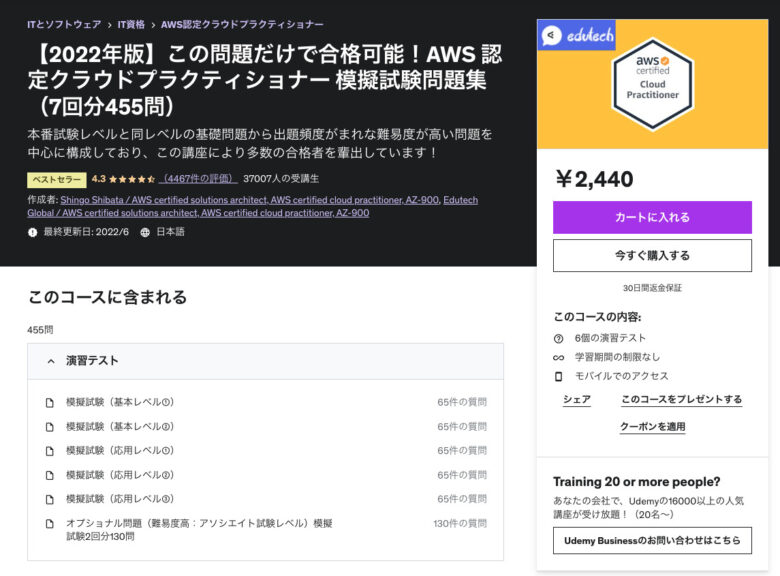The image size is (780, 576).
Task: Click the このコースに含まれる heading
Action: [107, 297]
